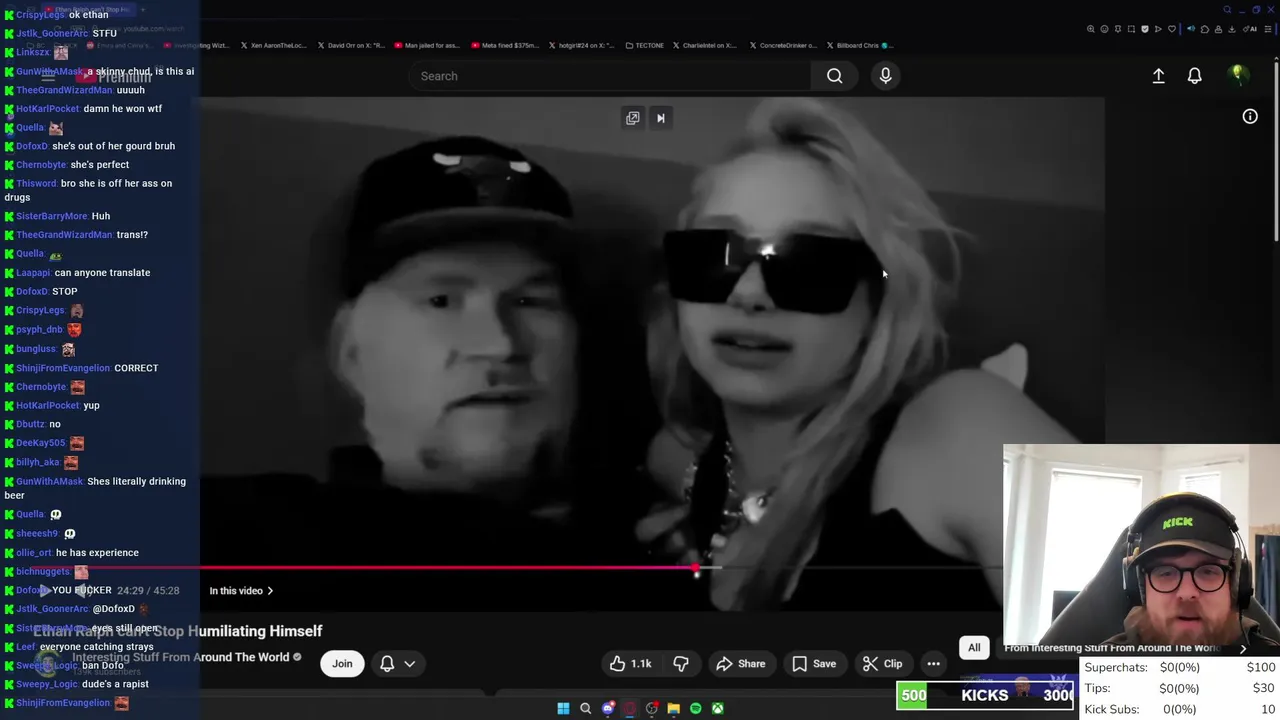Join the channel membership
This screenshot has width=1280, height=720.
pos(342,664)
